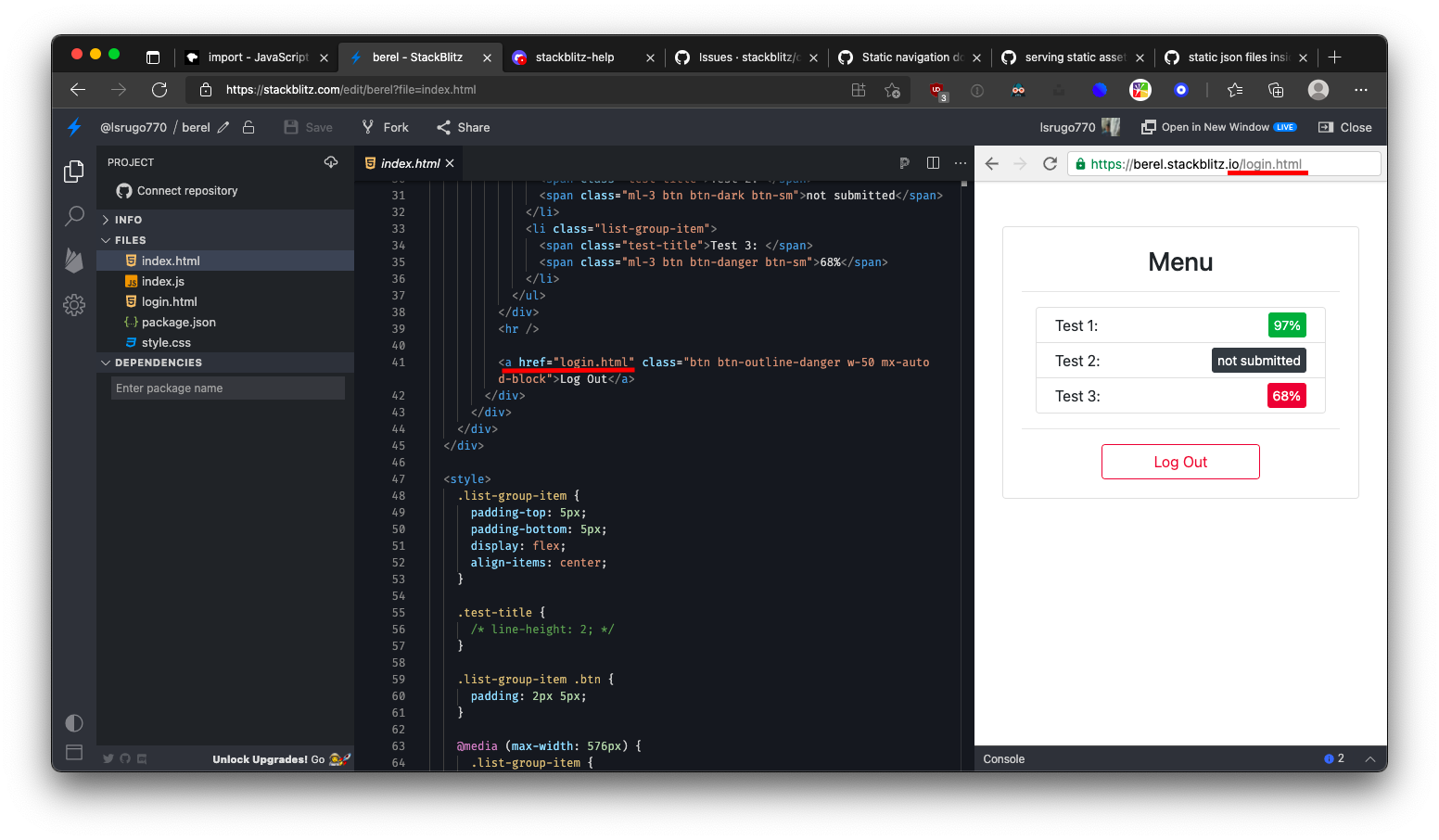1439x840 pixels.
Task: Select the Firebase deployment sidebar icon
Action: [74, 261]
